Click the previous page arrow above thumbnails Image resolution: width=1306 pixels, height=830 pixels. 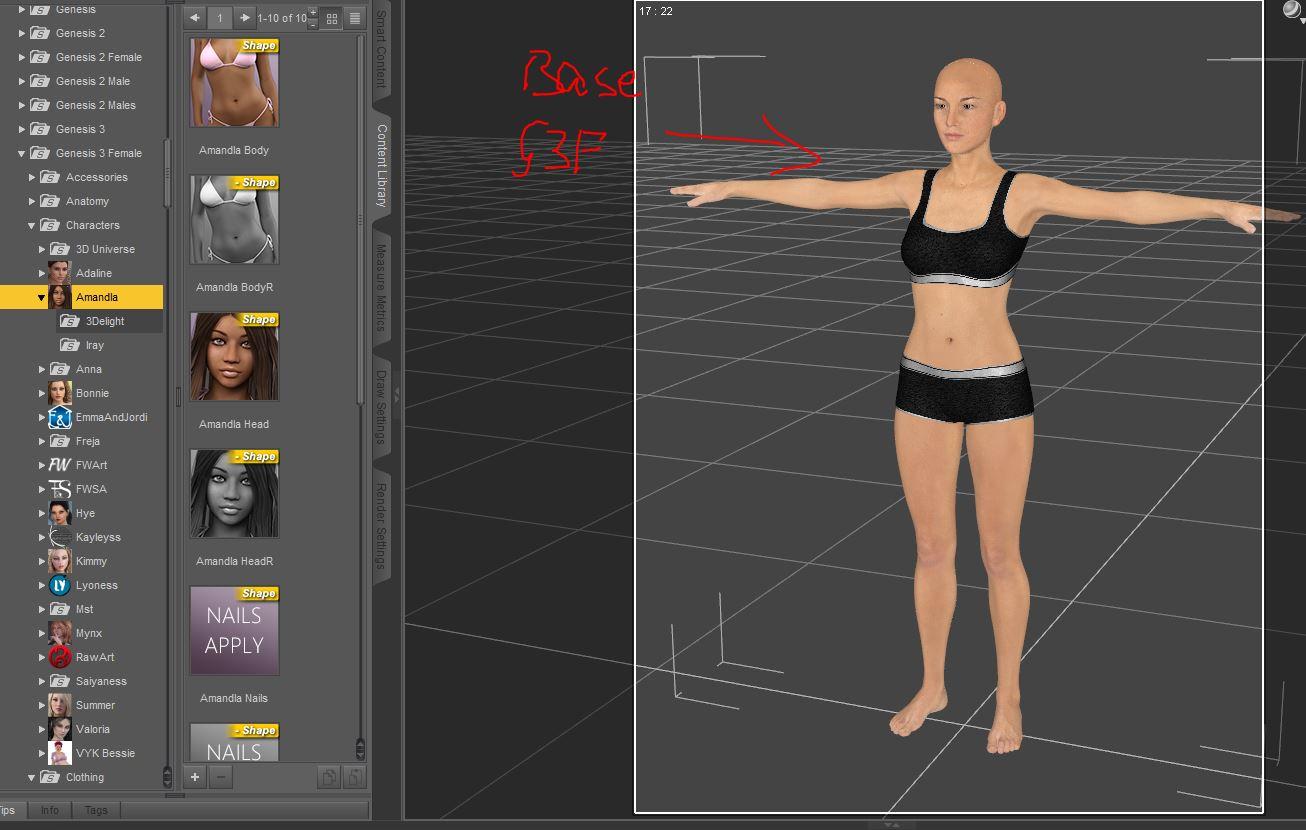(195, 18)
